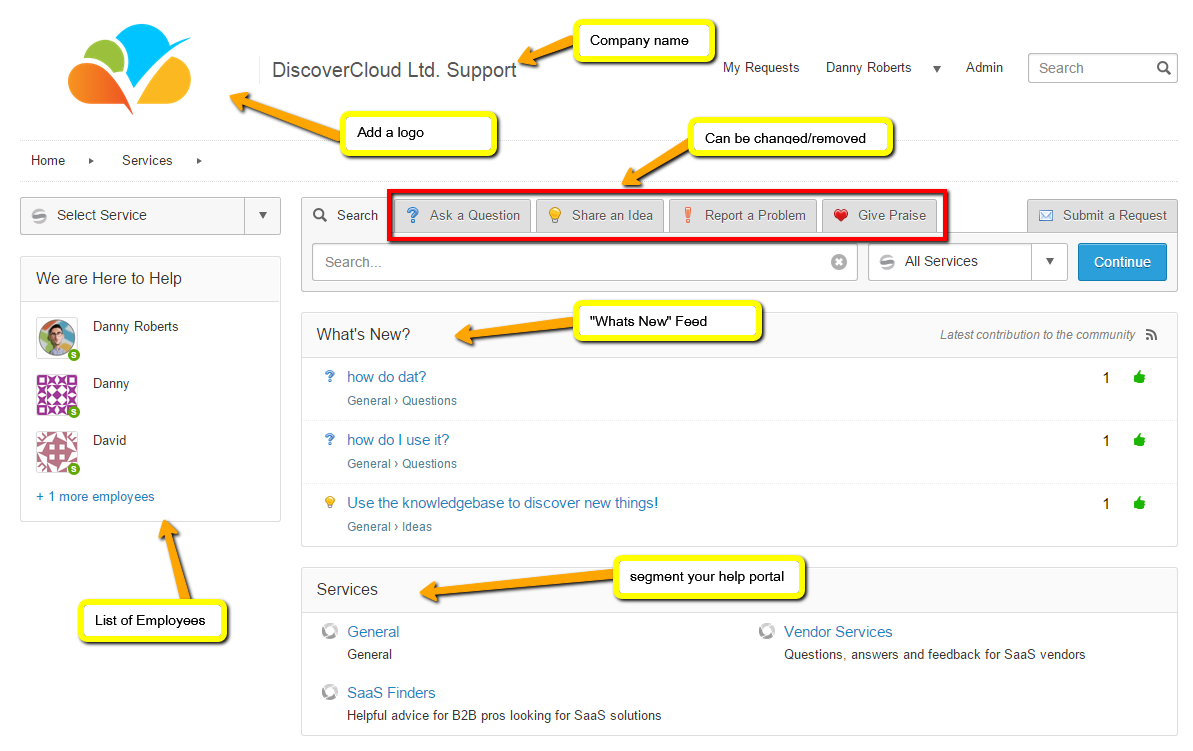Open the All Services dropdown
This screenshot has height=751, width=1193.
point(1049,262)
